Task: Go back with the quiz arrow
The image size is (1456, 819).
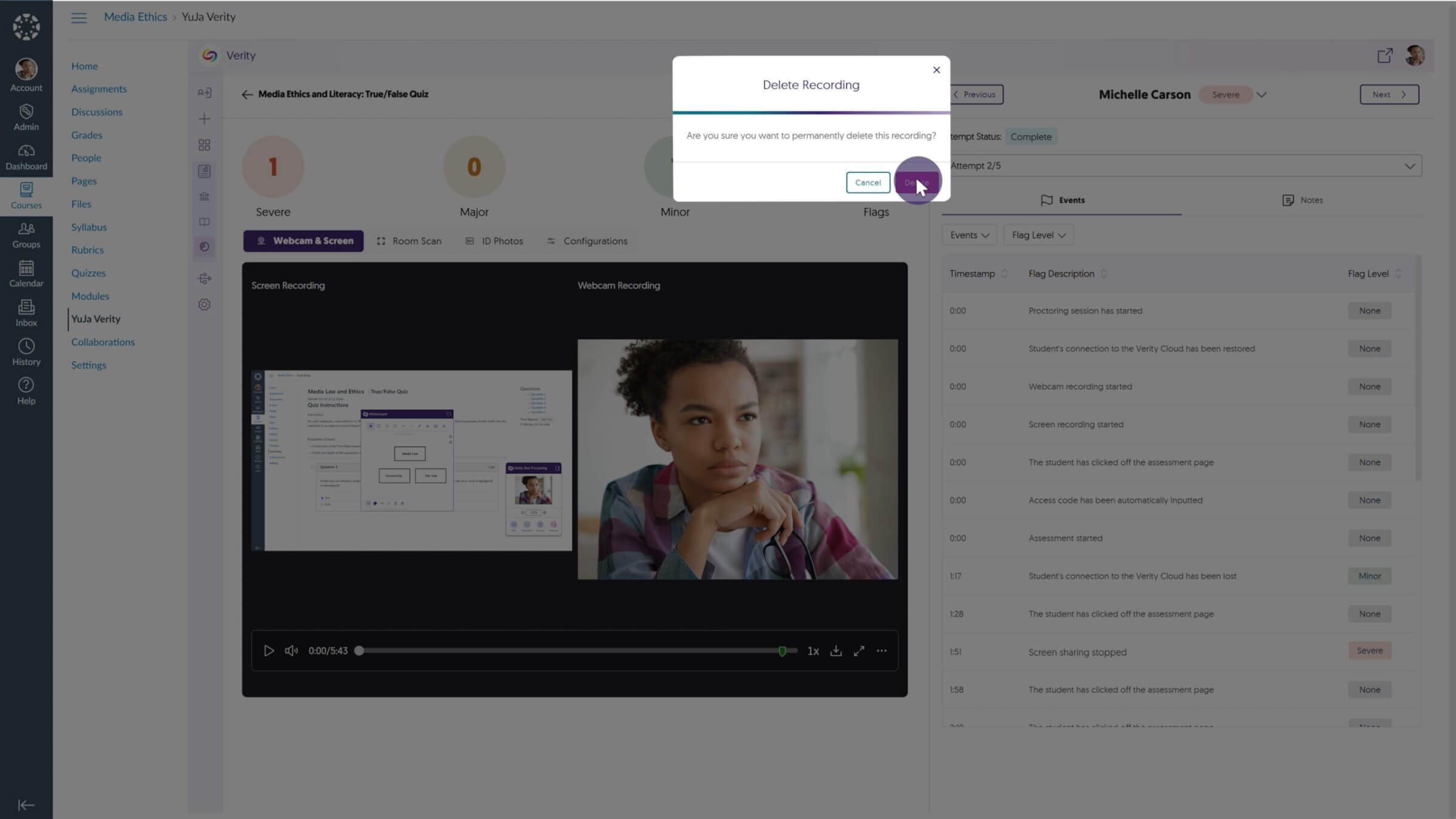Action: [247, 95]
